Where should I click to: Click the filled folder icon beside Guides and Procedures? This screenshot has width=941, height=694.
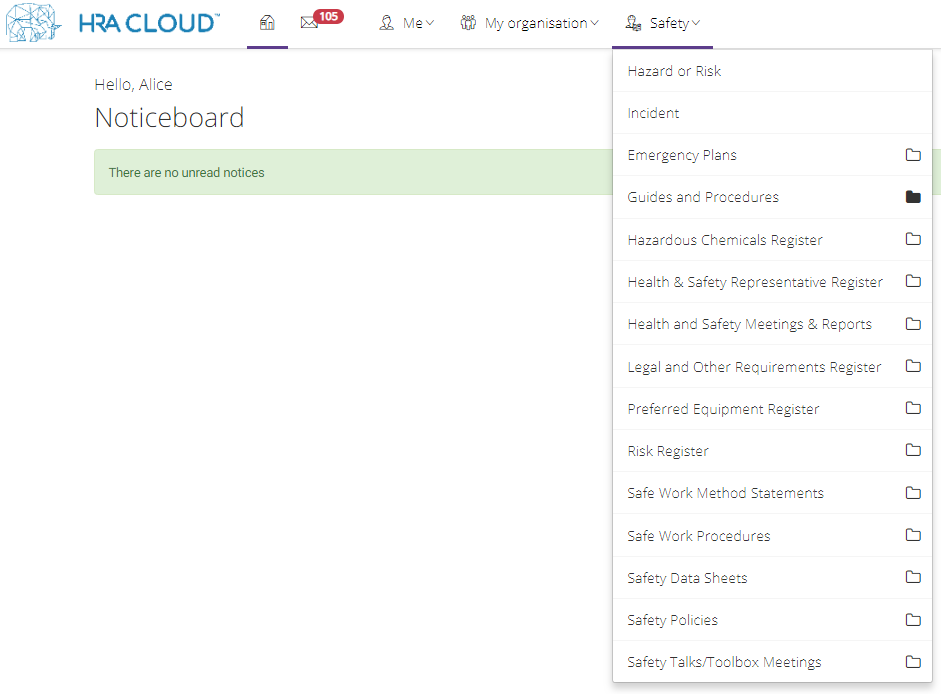pos(913,197)
